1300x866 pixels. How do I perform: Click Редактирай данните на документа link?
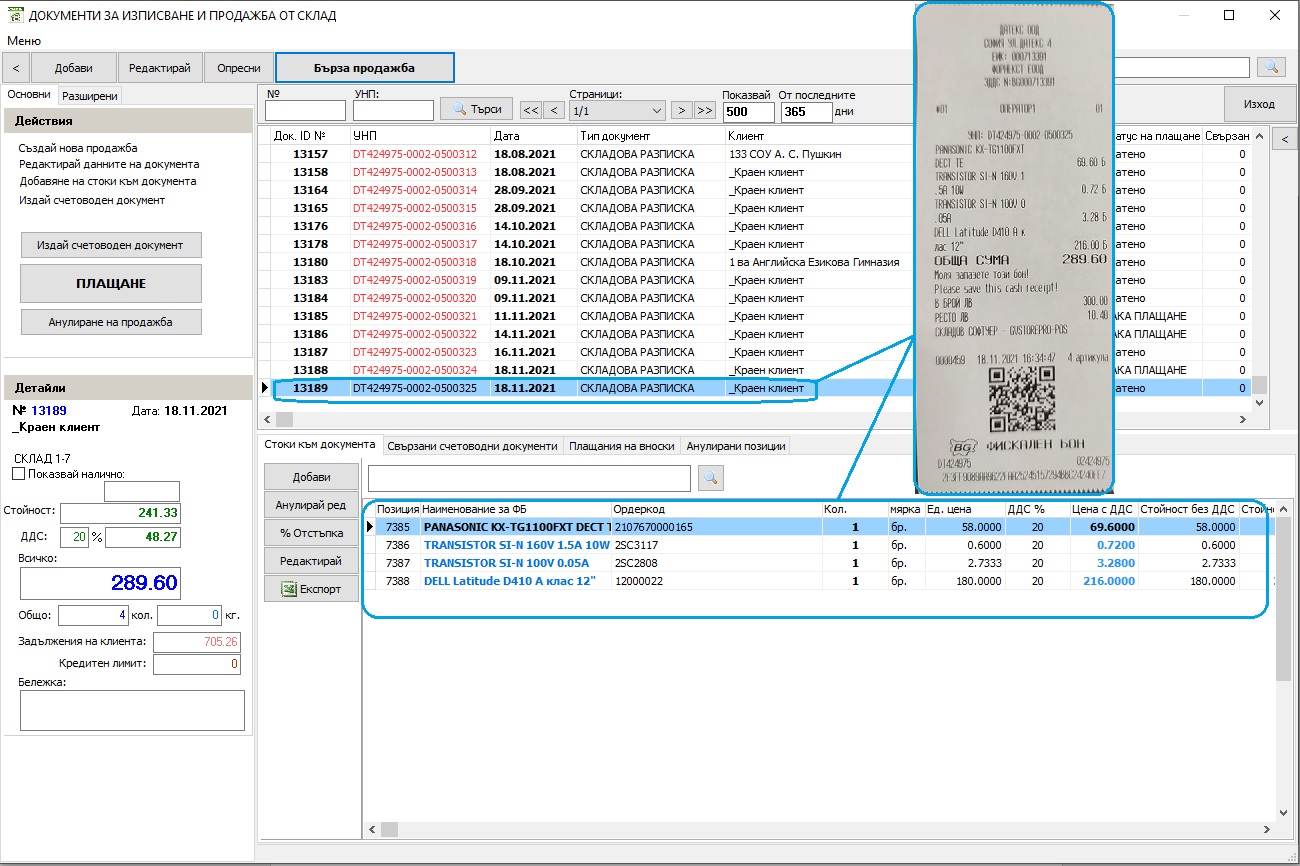[109, 164]
